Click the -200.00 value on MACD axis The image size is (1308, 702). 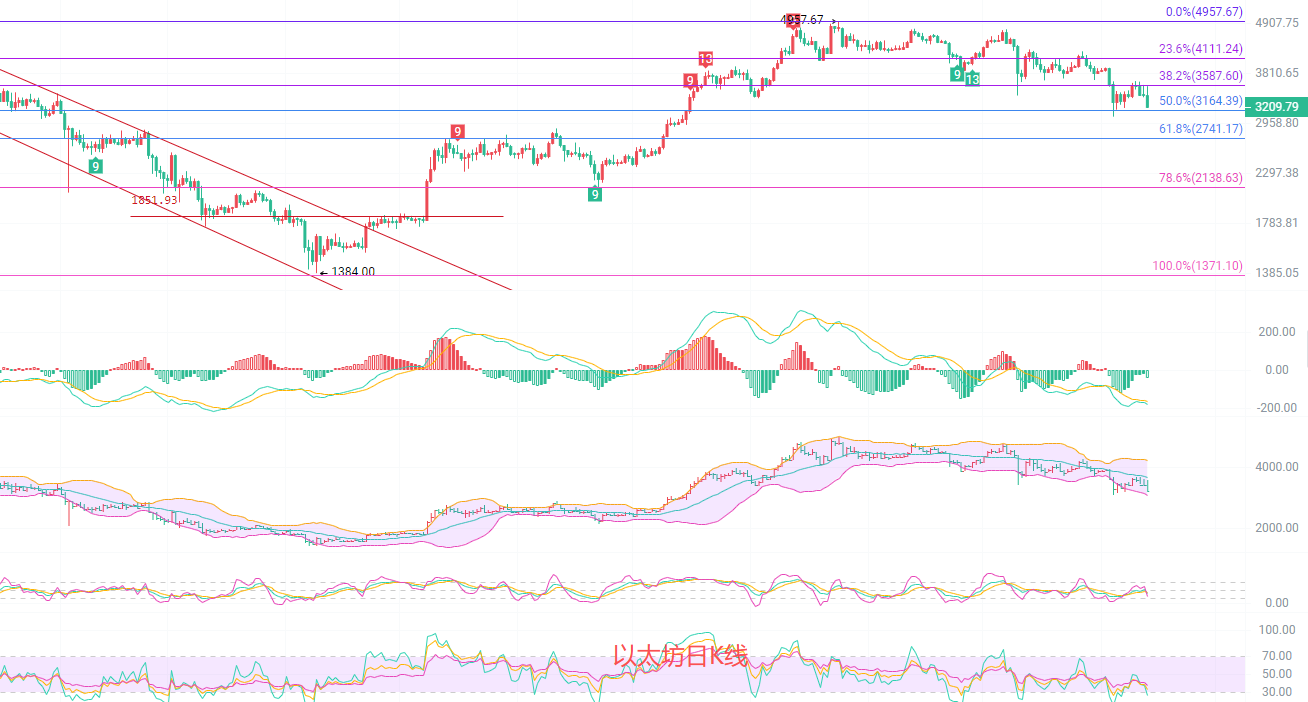[1277, 408]
